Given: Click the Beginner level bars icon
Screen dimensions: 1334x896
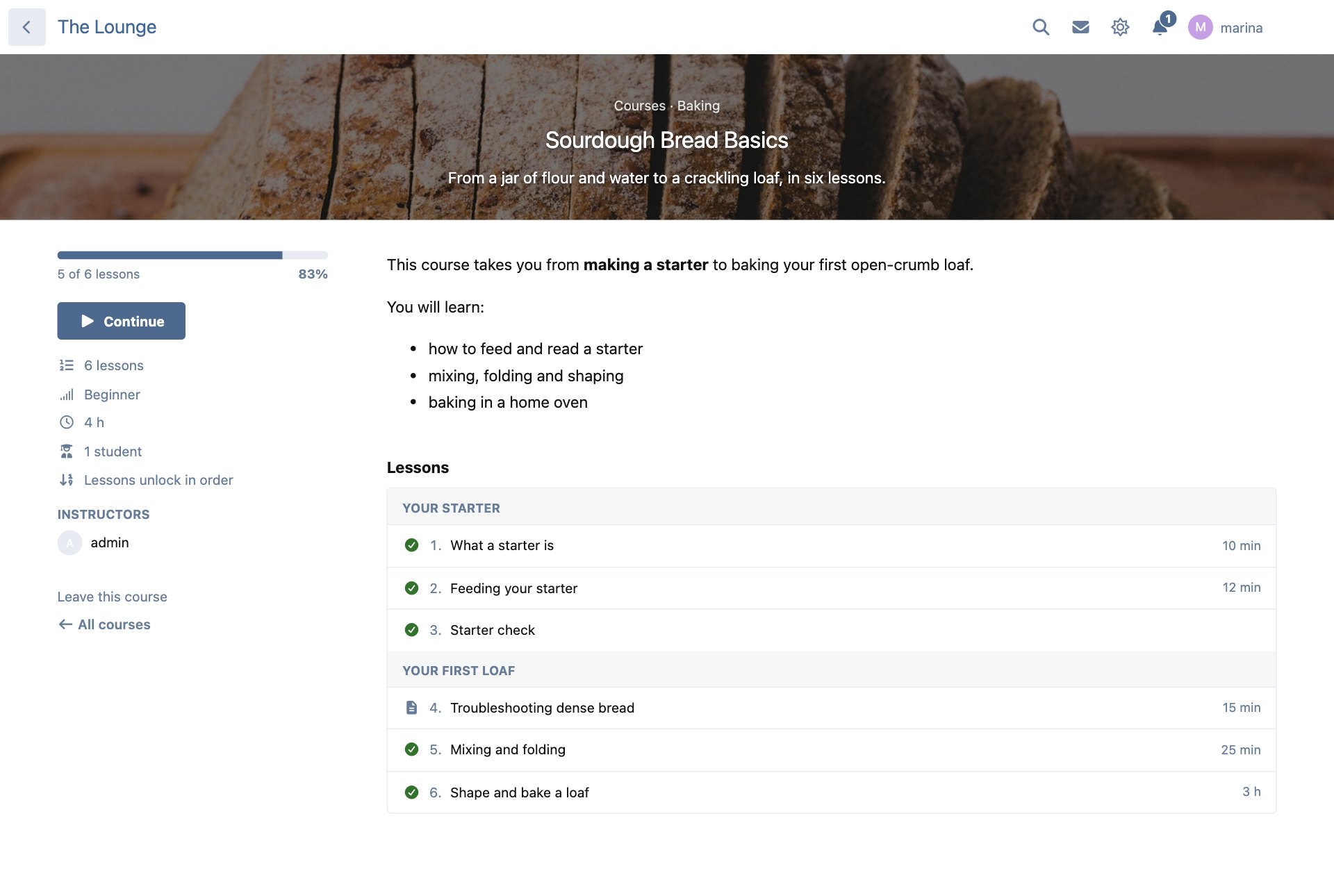Looking at the screenshot, I should coord(67,395).
